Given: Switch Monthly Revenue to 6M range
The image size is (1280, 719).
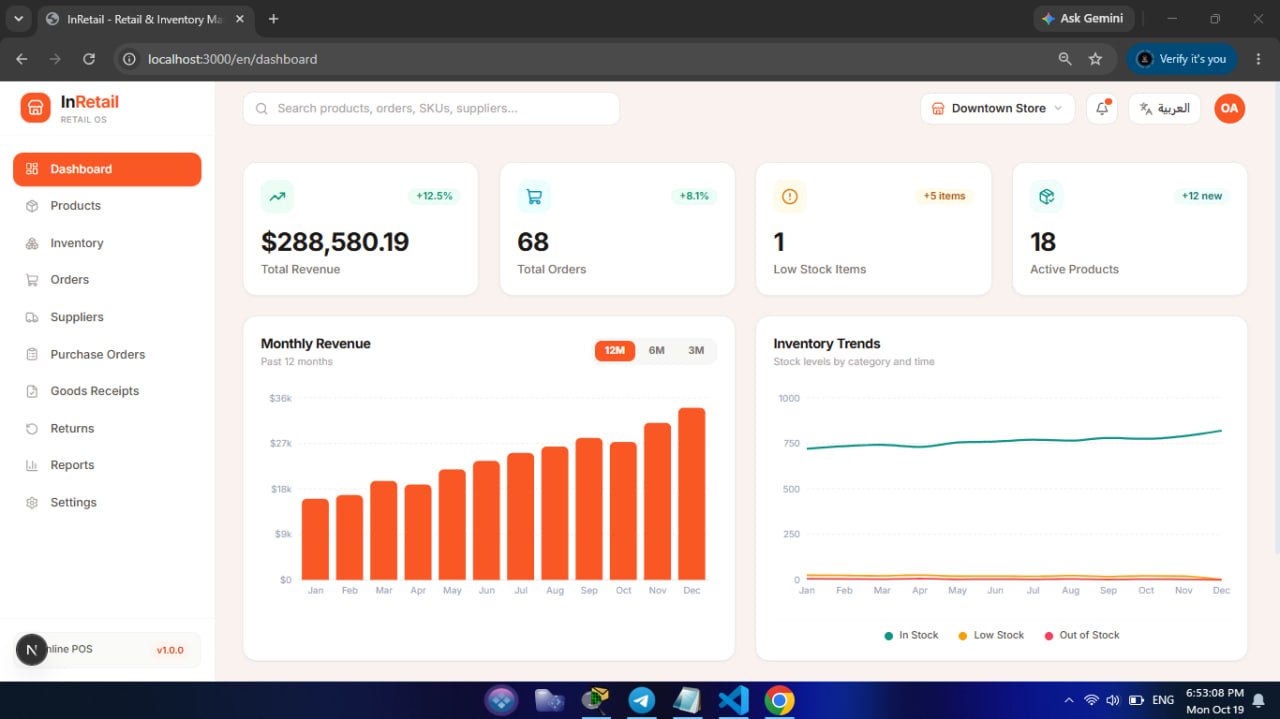Looking at the screenshot, I should 656,350.
